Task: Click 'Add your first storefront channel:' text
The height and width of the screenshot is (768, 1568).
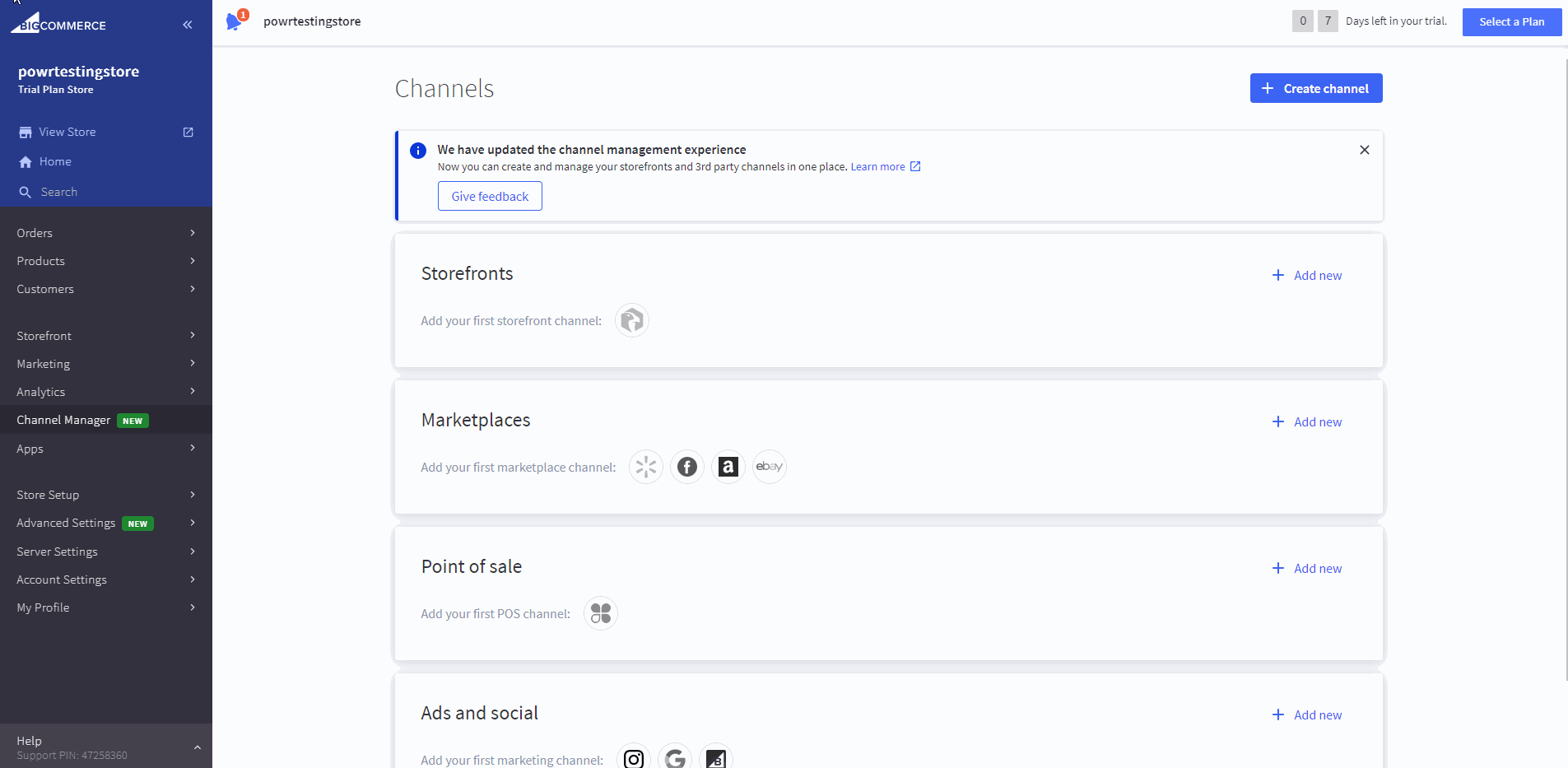Action: 511,321
